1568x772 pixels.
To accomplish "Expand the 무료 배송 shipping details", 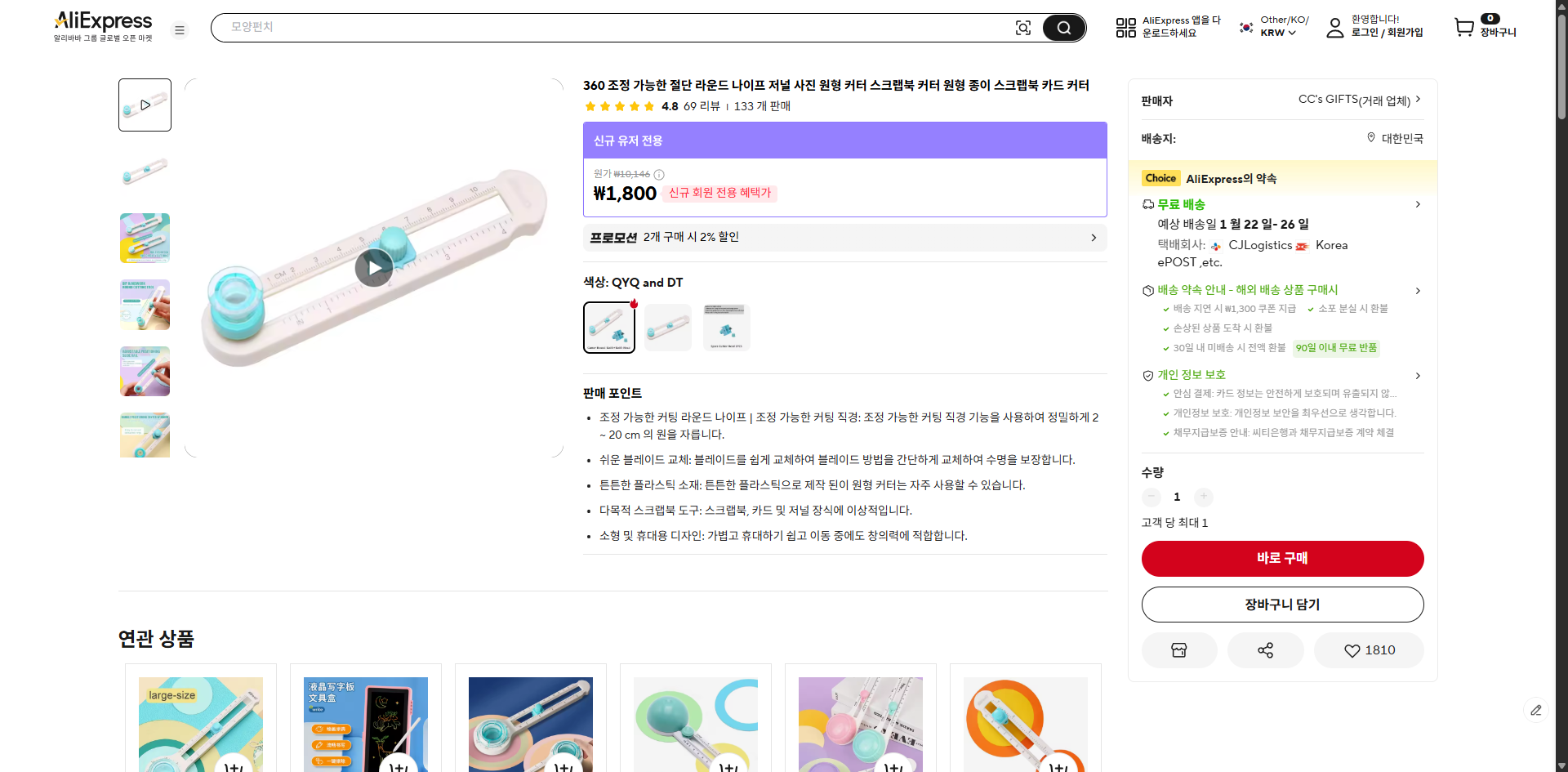I will pos(1418,204).
